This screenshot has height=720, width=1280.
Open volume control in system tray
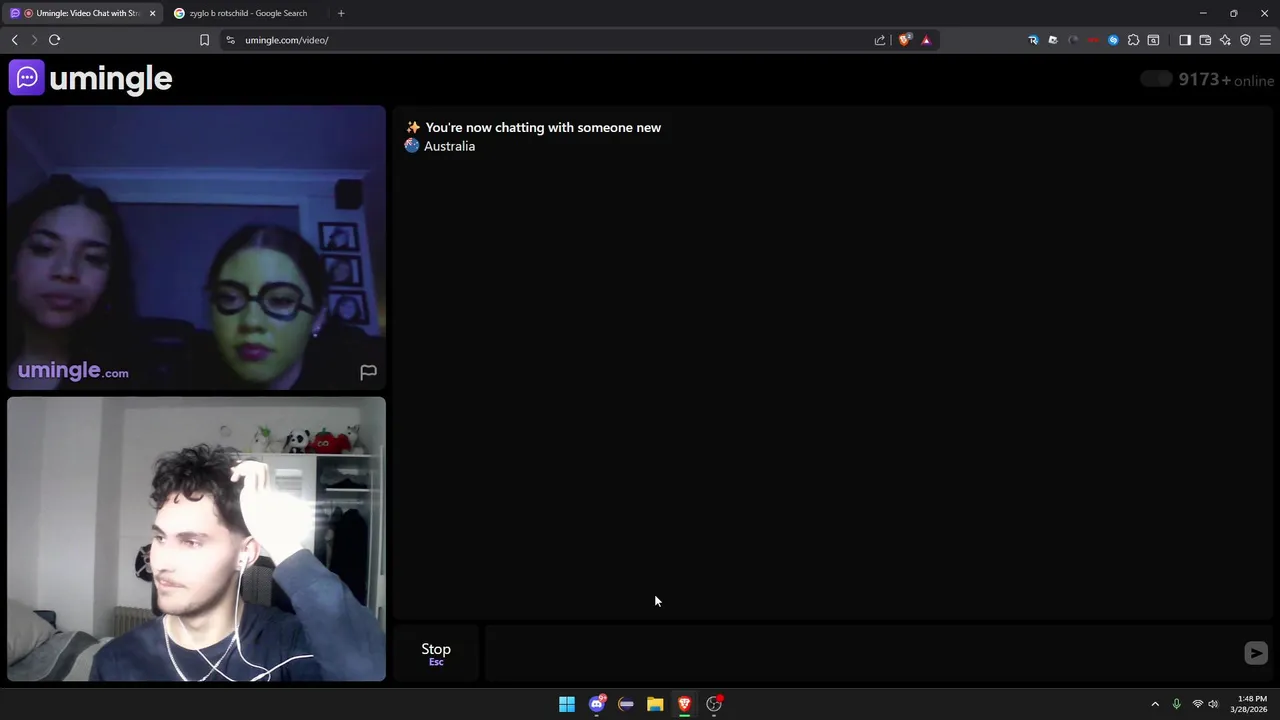(1213, 704)
